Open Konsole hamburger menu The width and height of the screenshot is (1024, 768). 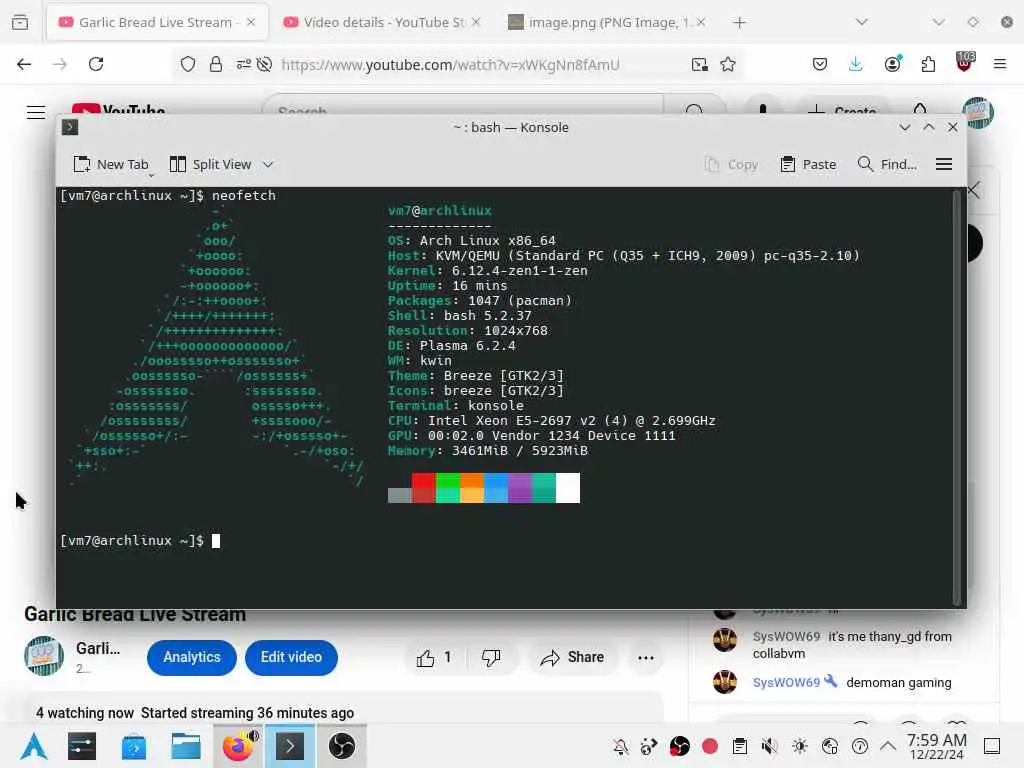click(x=944, y=165)
